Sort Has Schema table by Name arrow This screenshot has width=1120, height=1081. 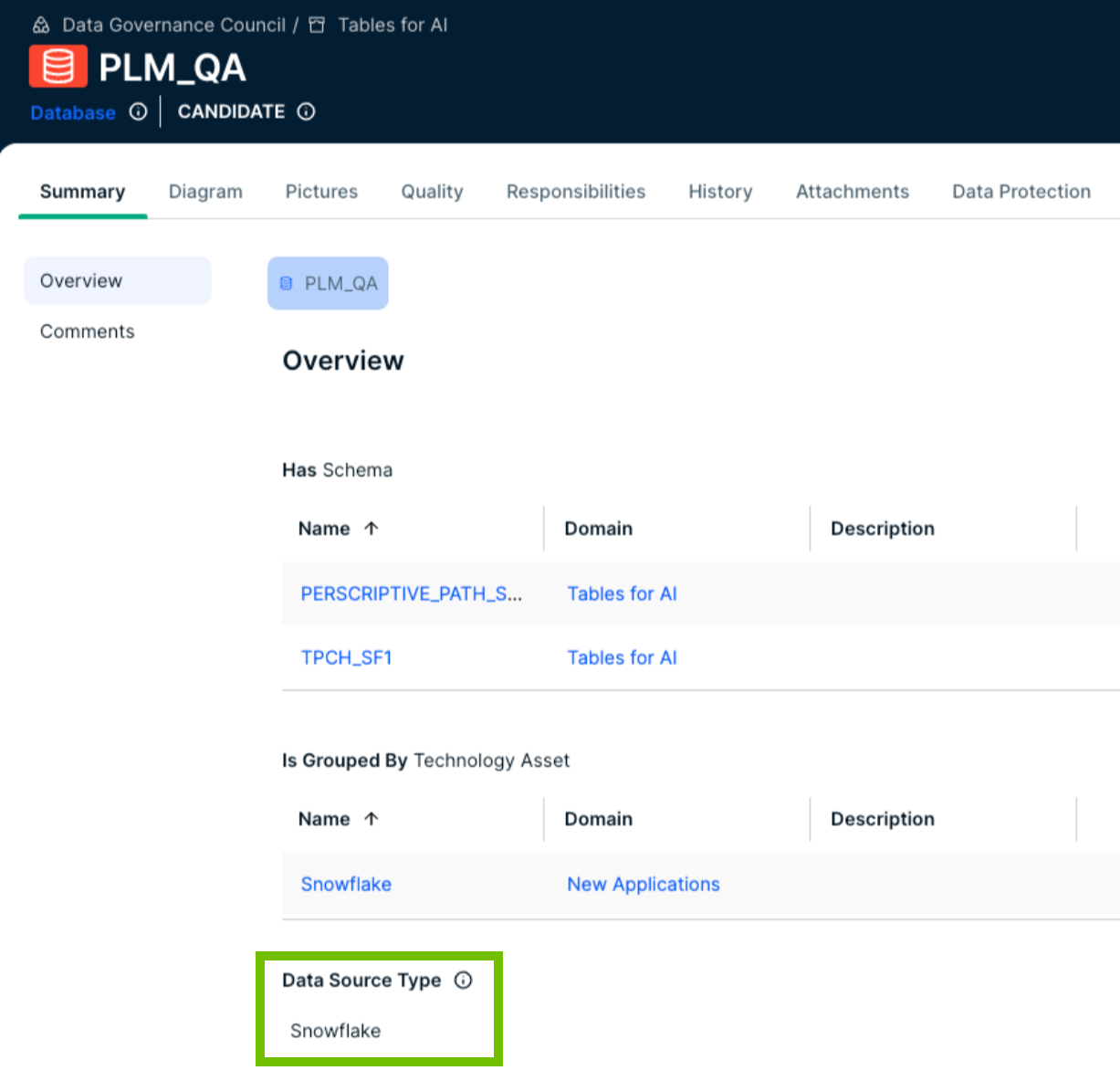(371, 529)
